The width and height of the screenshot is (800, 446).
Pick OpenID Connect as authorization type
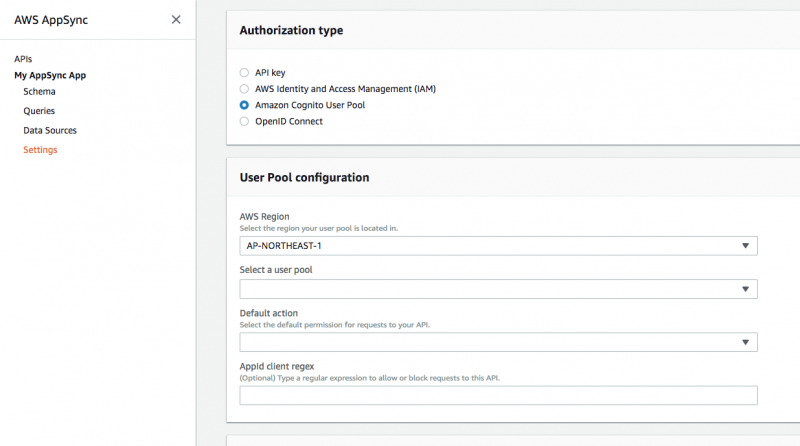coord(244,121)
